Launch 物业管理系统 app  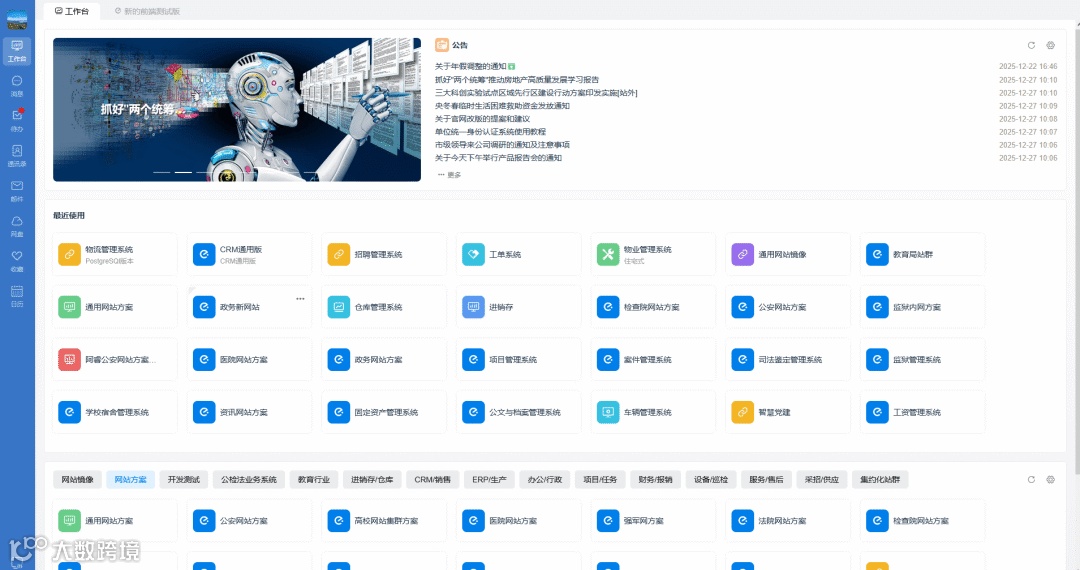653,254
